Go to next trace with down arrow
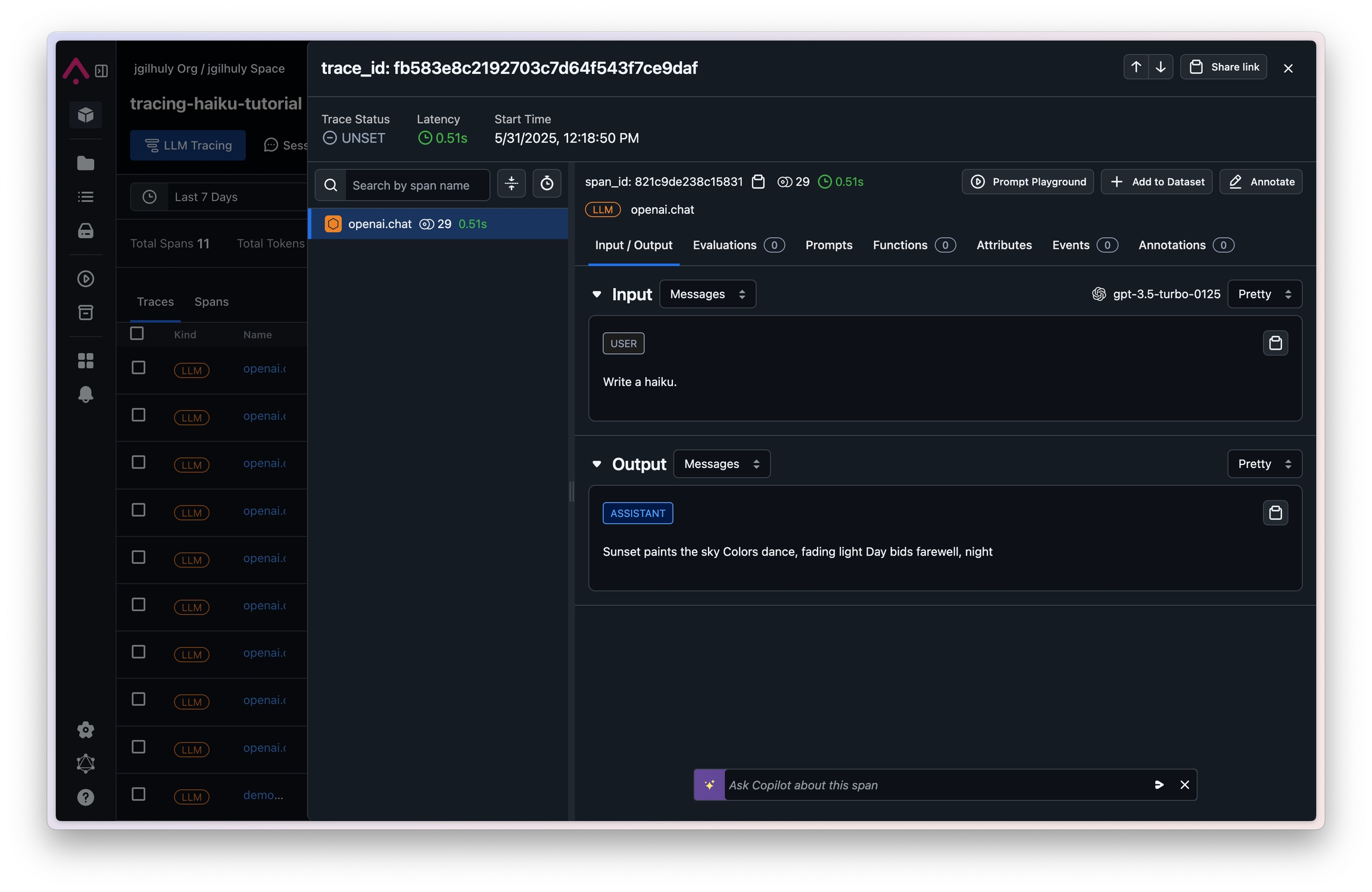The width and height of the screenshot is (1372, 892). [x=1160, y=67]
